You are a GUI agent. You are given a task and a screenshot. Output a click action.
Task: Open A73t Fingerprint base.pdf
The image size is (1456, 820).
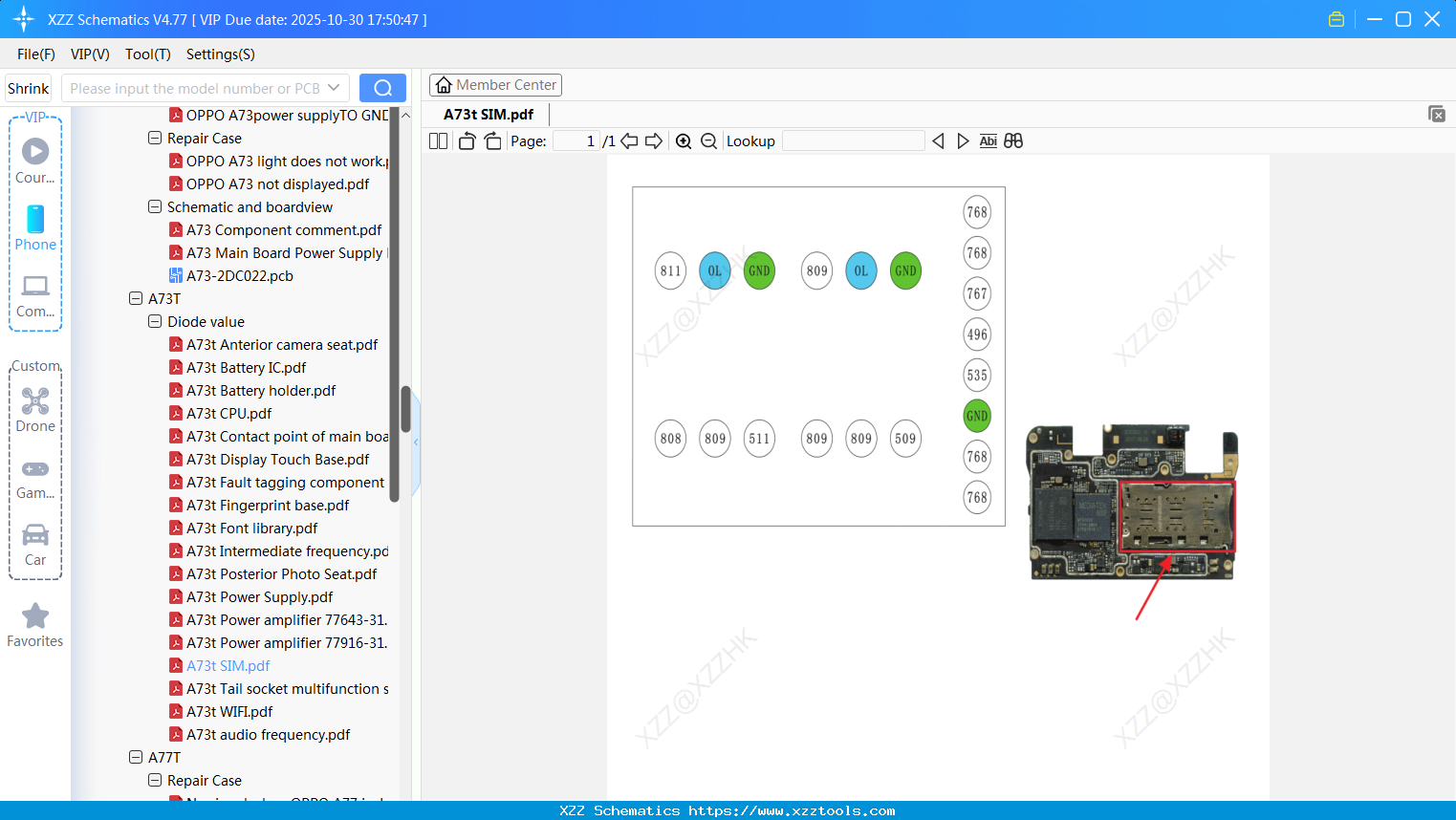(267, 506)
